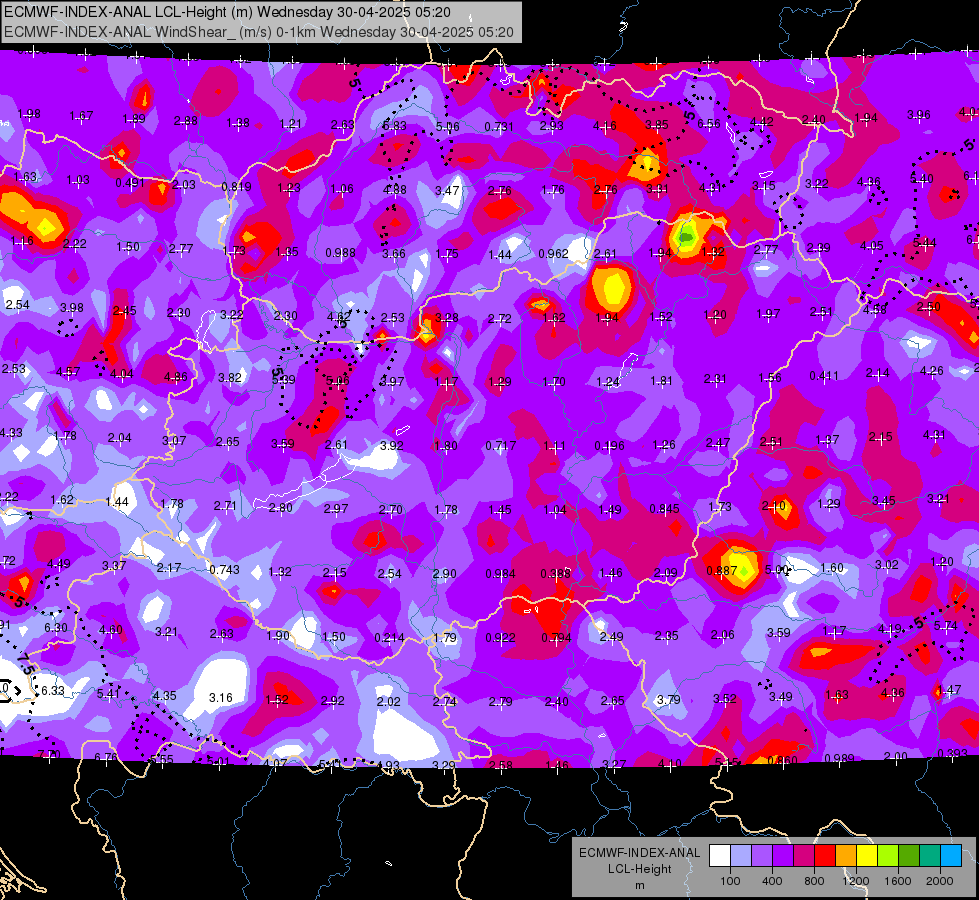Click the wind shear value 0.214
Image resolution: width=979 pixels, height=900 pixels.
389,638
